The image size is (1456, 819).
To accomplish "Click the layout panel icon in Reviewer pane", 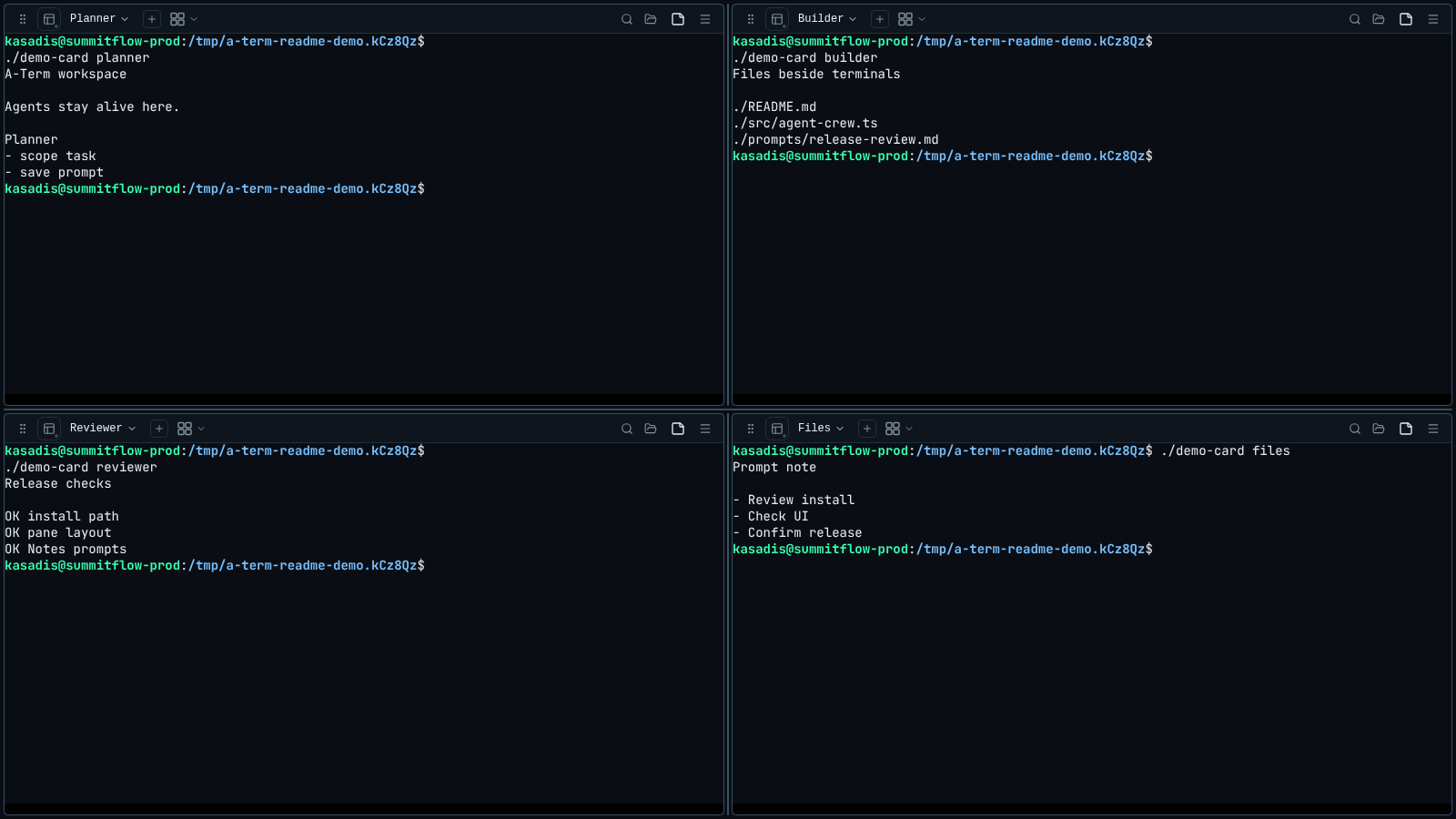I will pos(49,429).
